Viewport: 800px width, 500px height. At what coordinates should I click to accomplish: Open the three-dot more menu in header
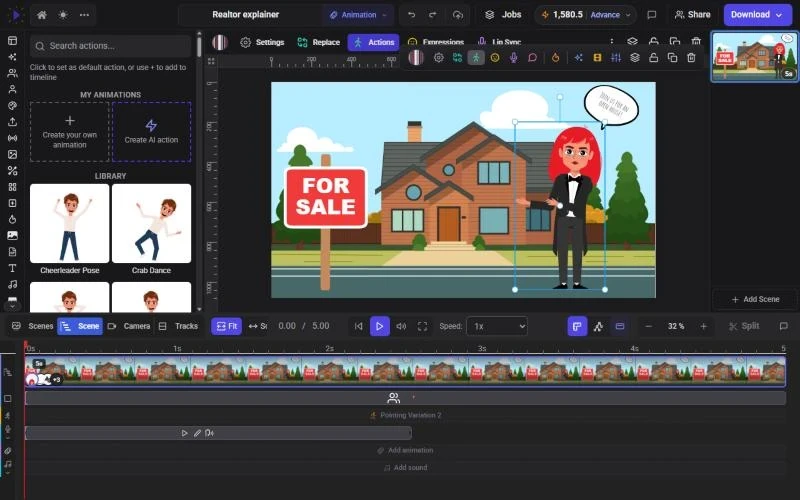click(x=84, y=15)
